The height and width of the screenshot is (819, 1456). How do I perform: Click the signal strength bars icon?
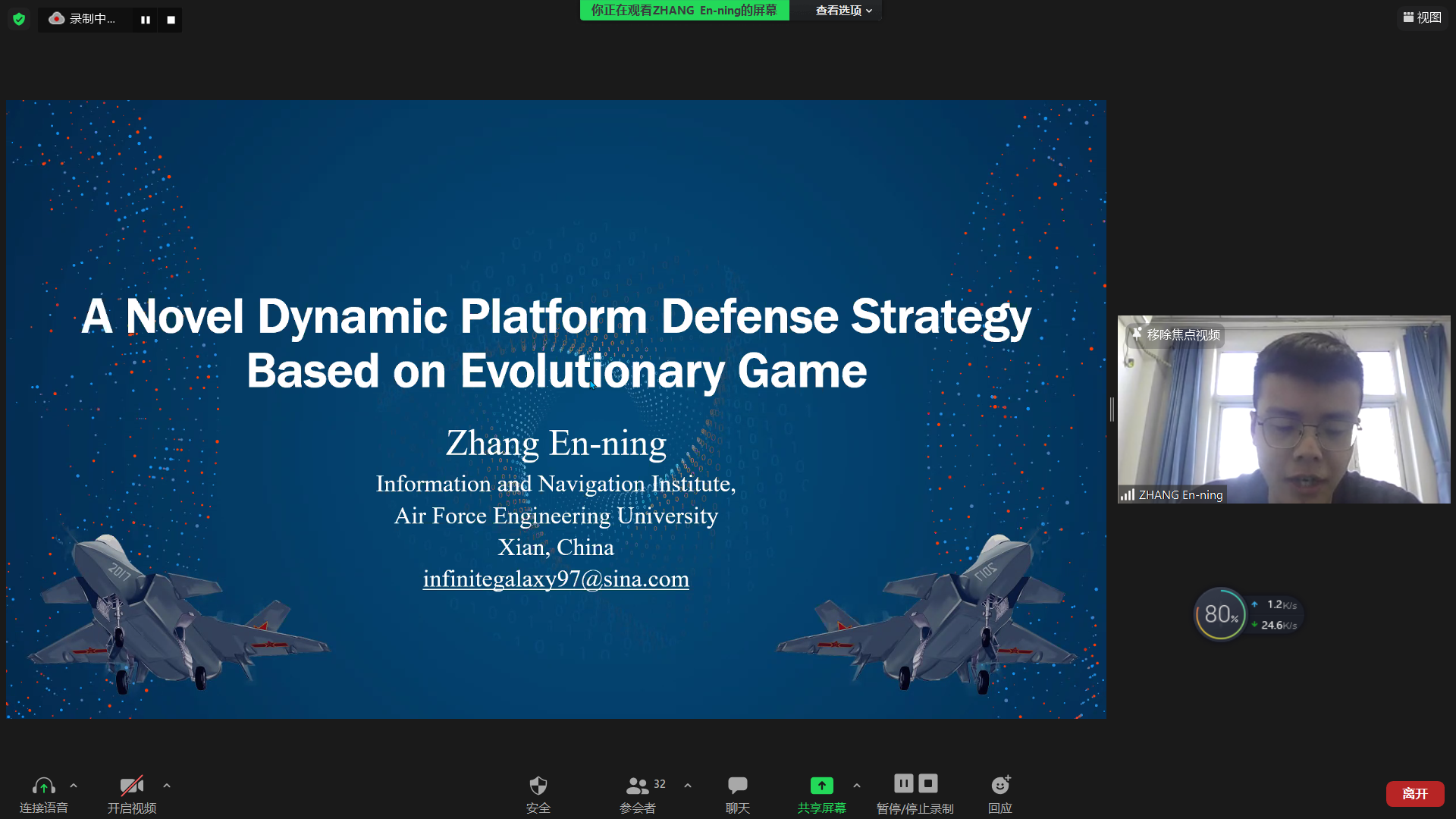pos(1128,494)
